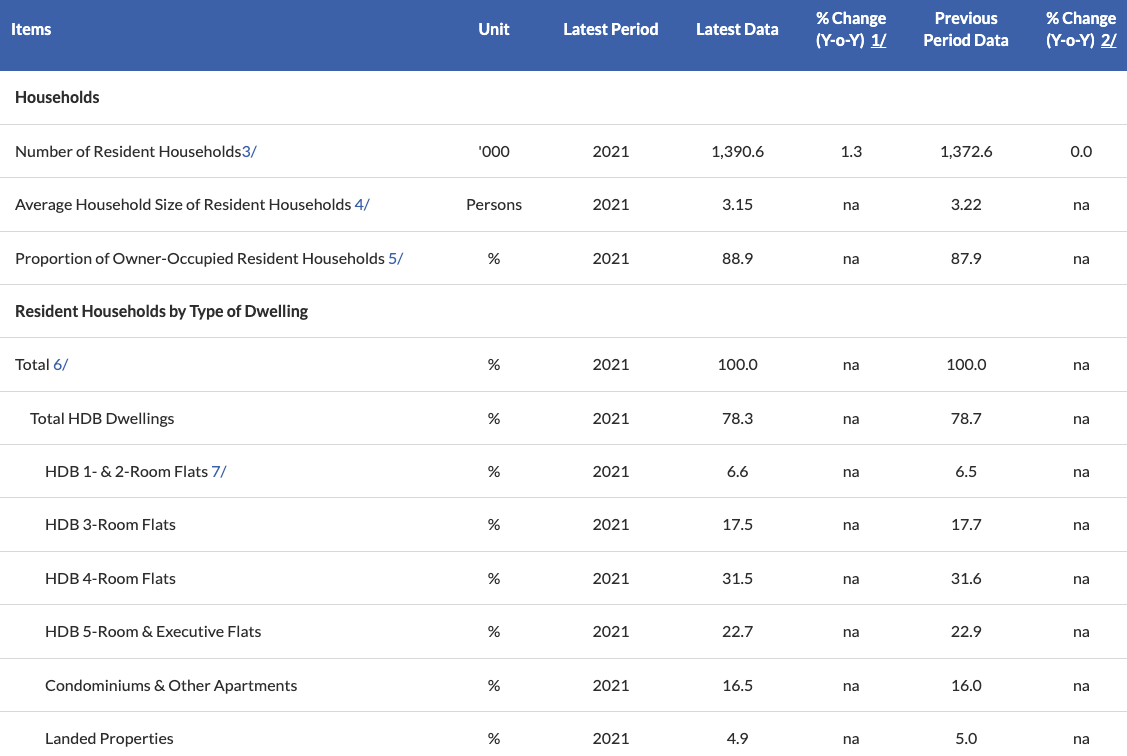Open footnote 1/ link in first % Change header
Image resolution: width=1127 pixels, height=756 pixels.
point(878,40)
